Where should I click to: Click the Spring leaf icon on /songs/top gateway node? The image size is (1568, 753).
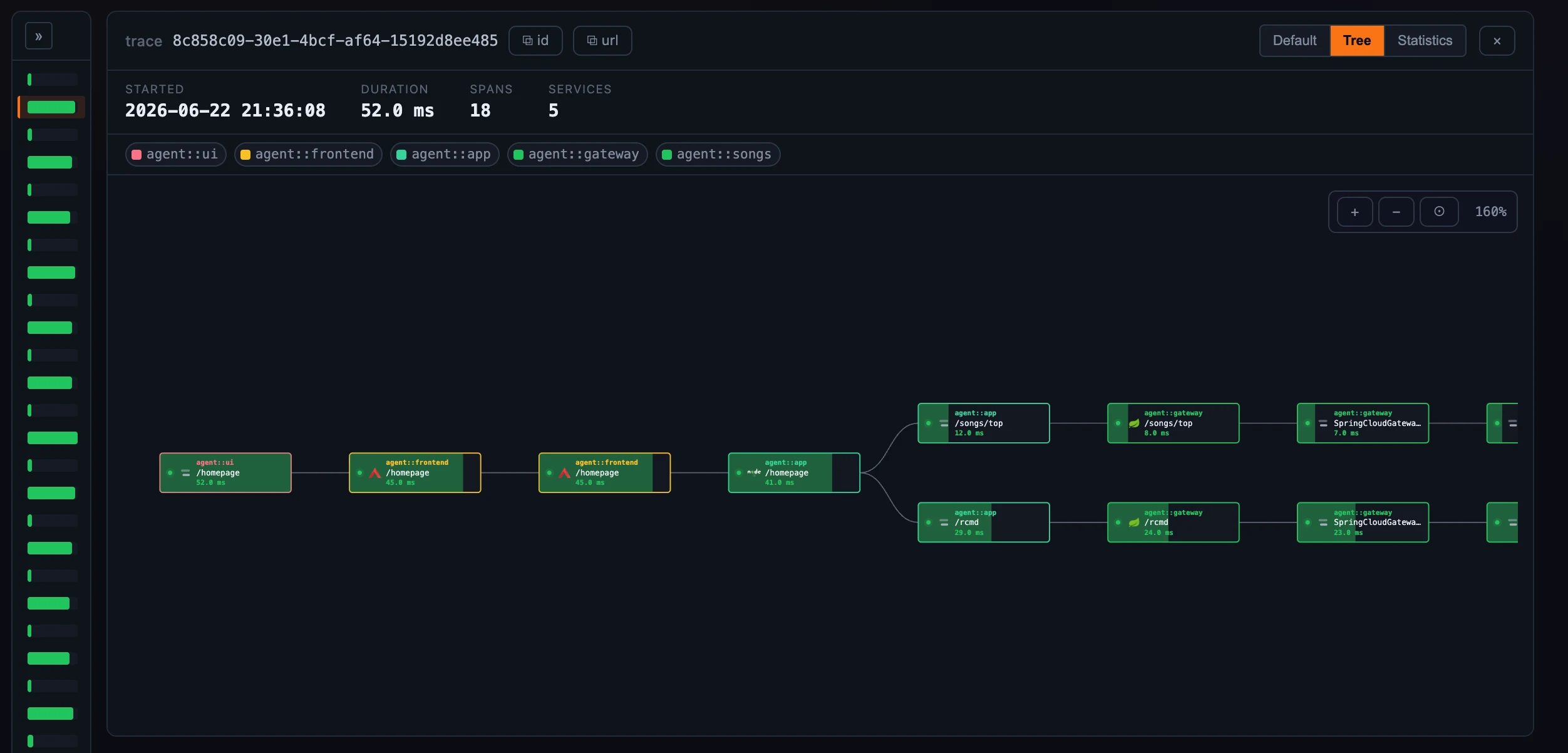coord(1134,423)
